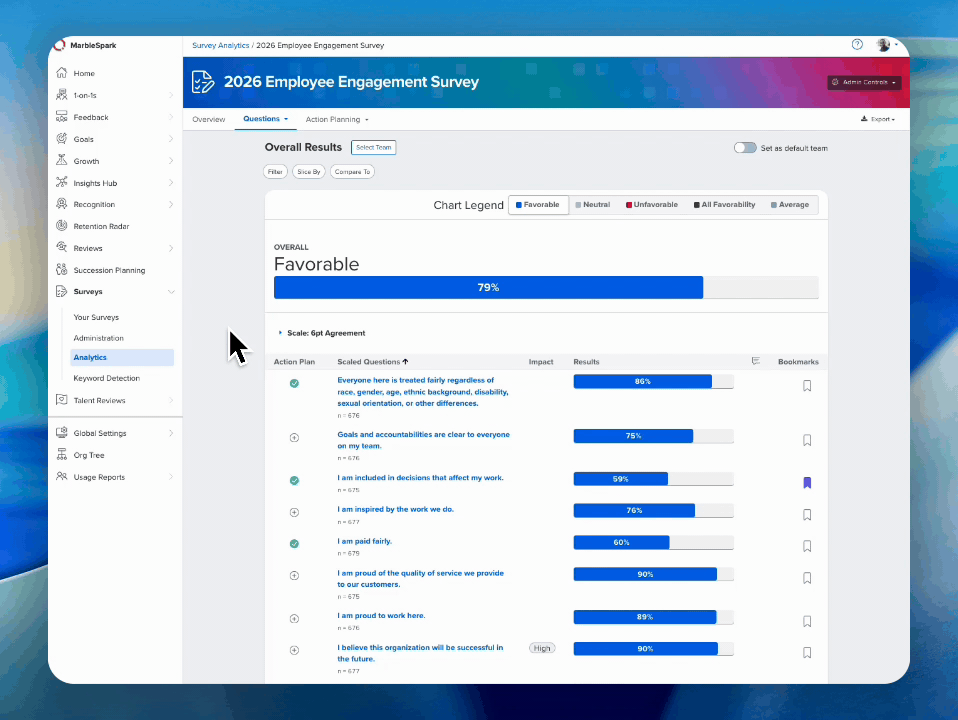Viewport: 958px width, 720px height.
Task: Click the Retention Radar sidebar icon
Action: pos(62,226)
